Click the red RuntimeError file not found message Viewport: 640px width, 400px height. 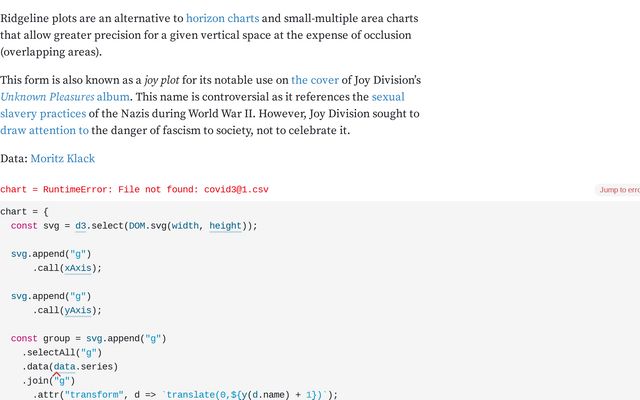point(134,189)
